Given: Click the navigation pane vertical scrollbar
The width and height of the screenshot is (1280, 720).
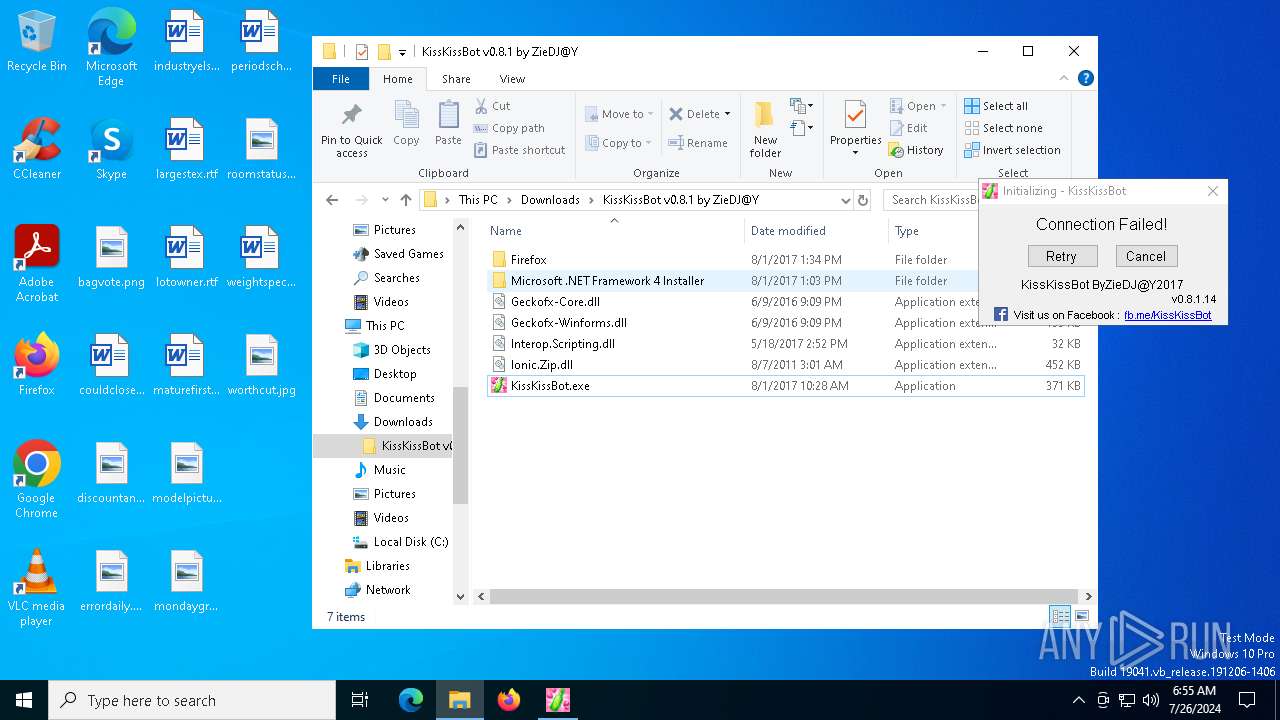Looking at the screenshot, I should click(x=460, y=445).
